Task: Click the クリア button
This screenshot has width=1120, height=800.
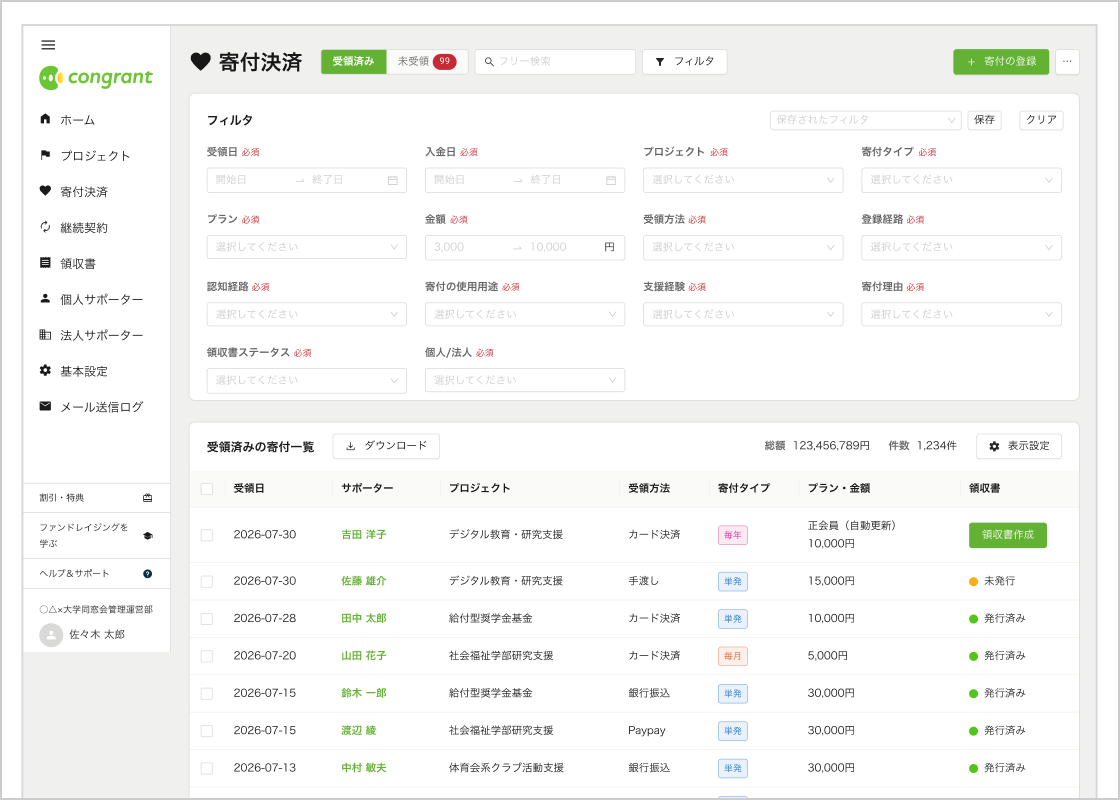Action: 1041,120
